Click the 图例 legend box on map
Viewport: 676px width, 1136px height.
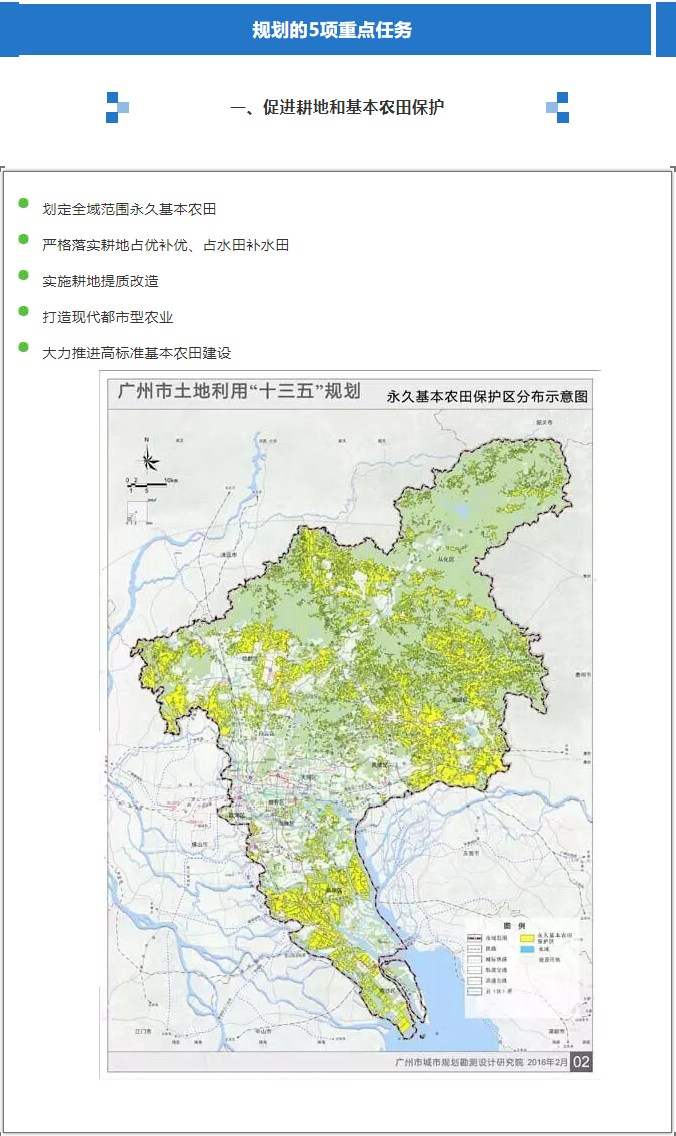520,965
